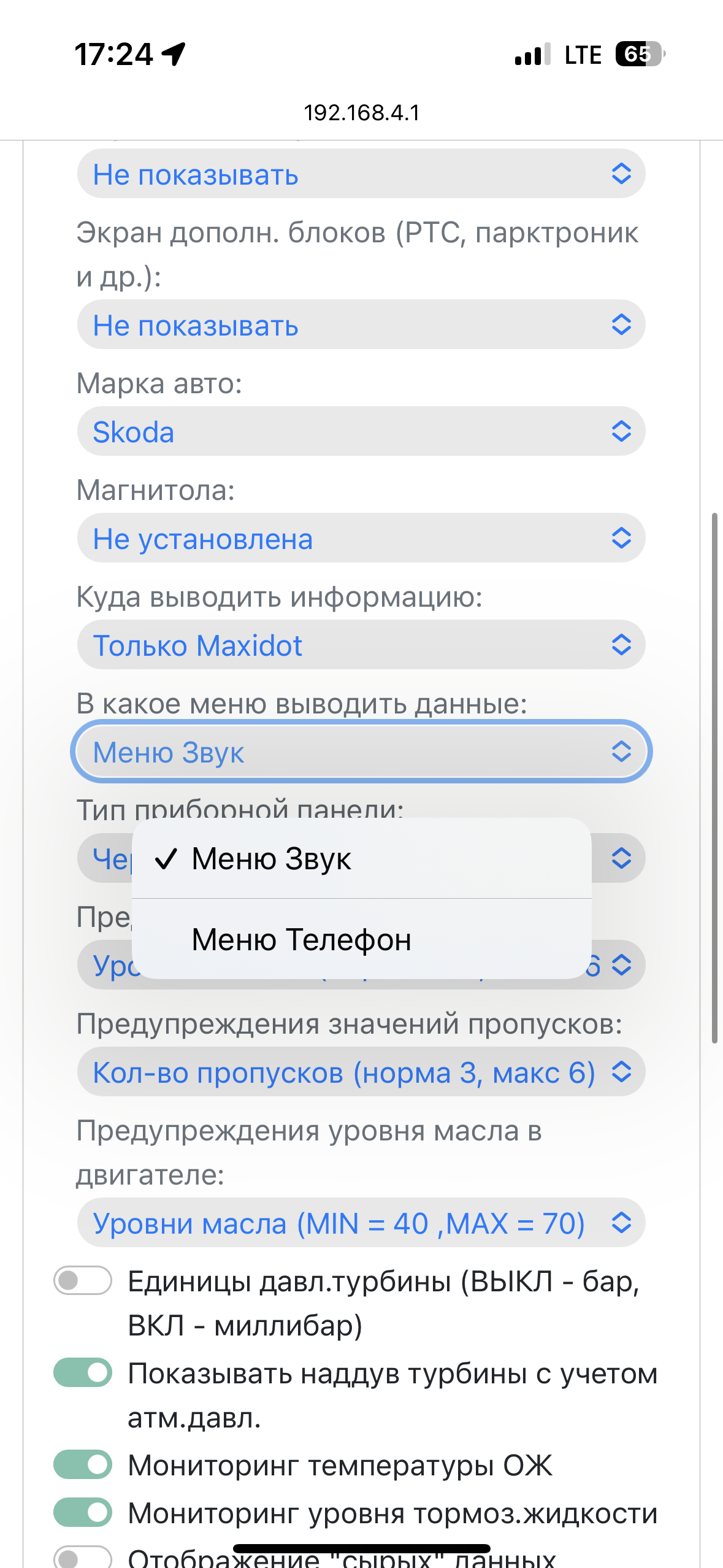Image resolution: width=723 pixels, height=1568 pixels.
Task: Open Экран дополн. блоков Не показывать dropdown
Action: (361, 325)
